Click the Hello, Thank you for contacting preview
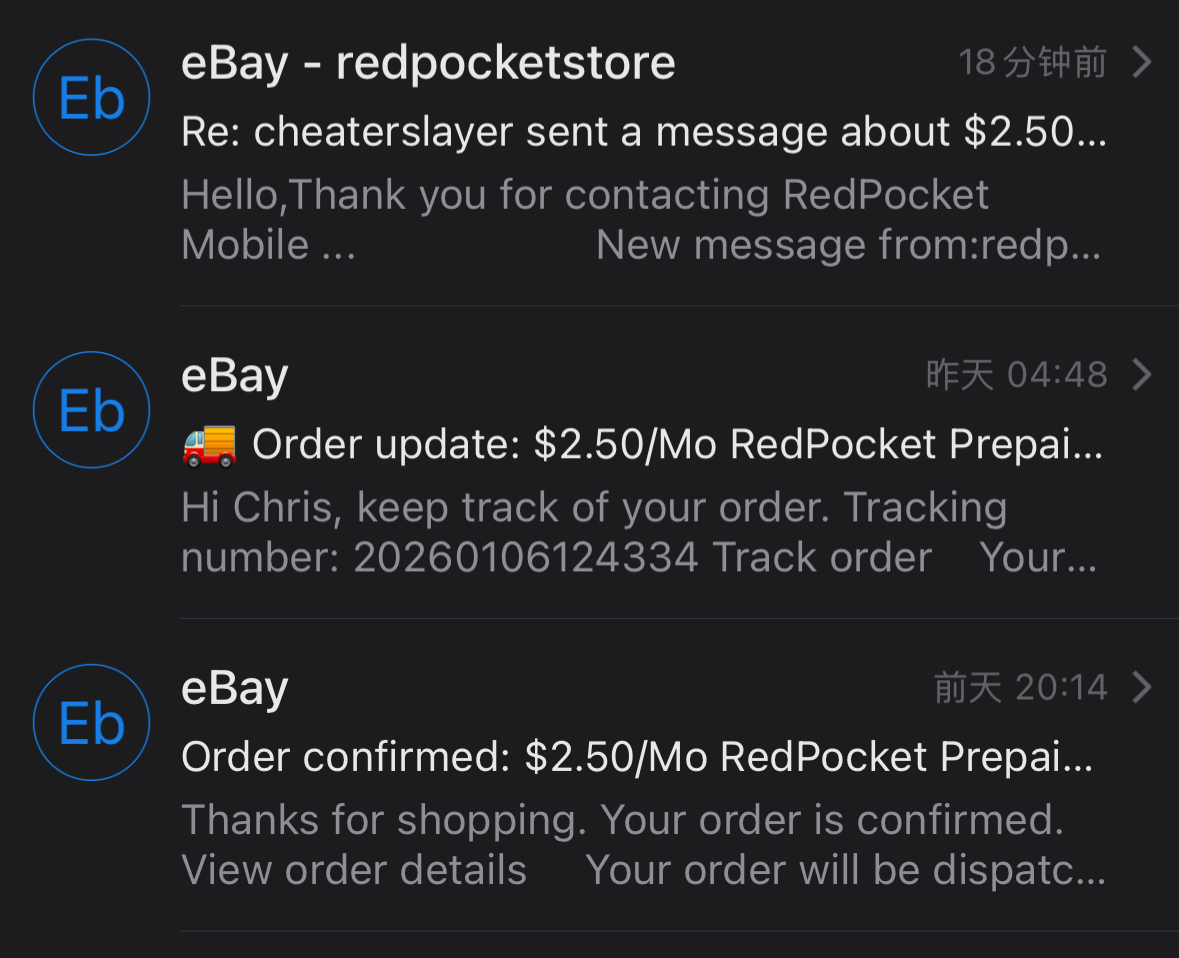The image size is (1179, 958). point(585,195)
